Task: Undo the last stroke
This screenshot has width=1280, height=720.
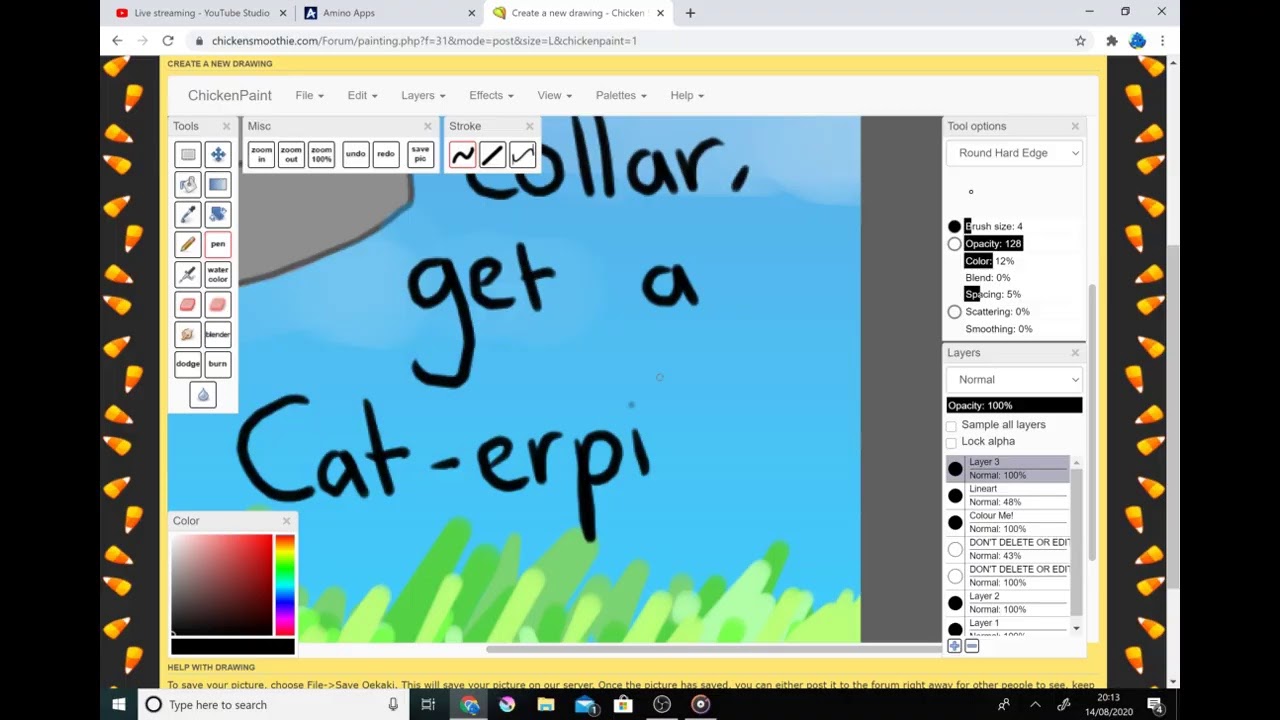Action: click(x=355, y=155)
